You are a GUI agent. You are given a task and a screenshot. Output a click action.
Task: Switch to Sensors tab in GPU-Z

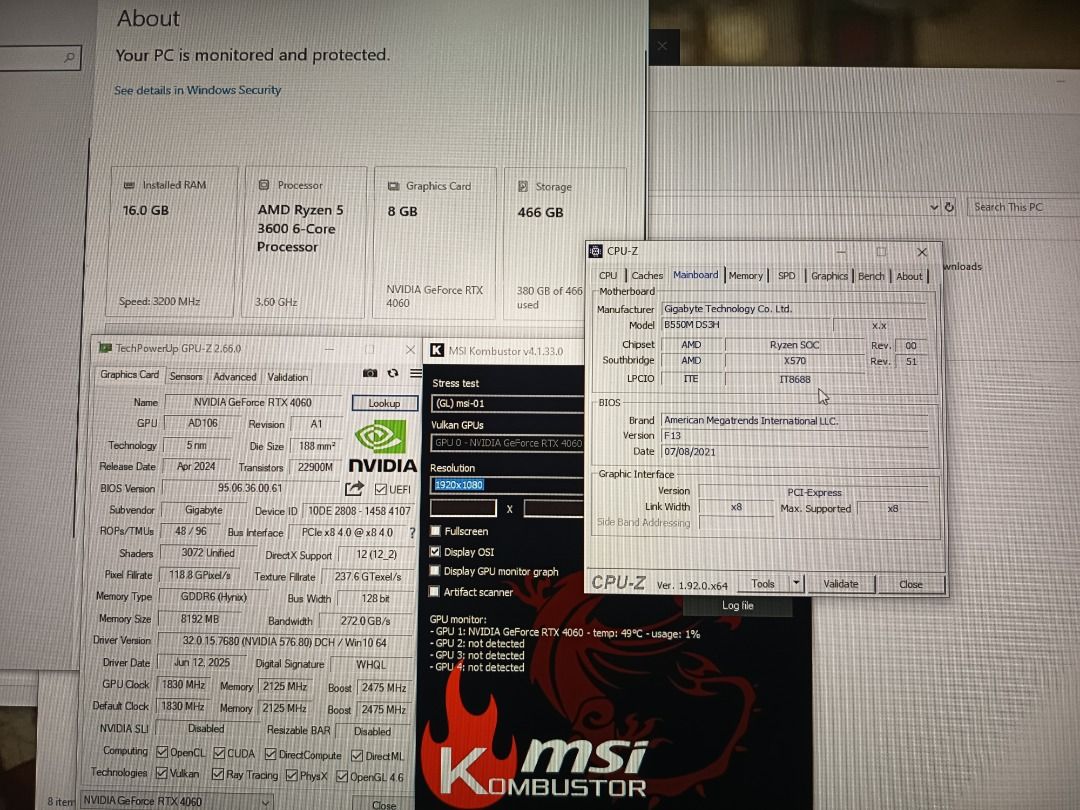[186, 376]
